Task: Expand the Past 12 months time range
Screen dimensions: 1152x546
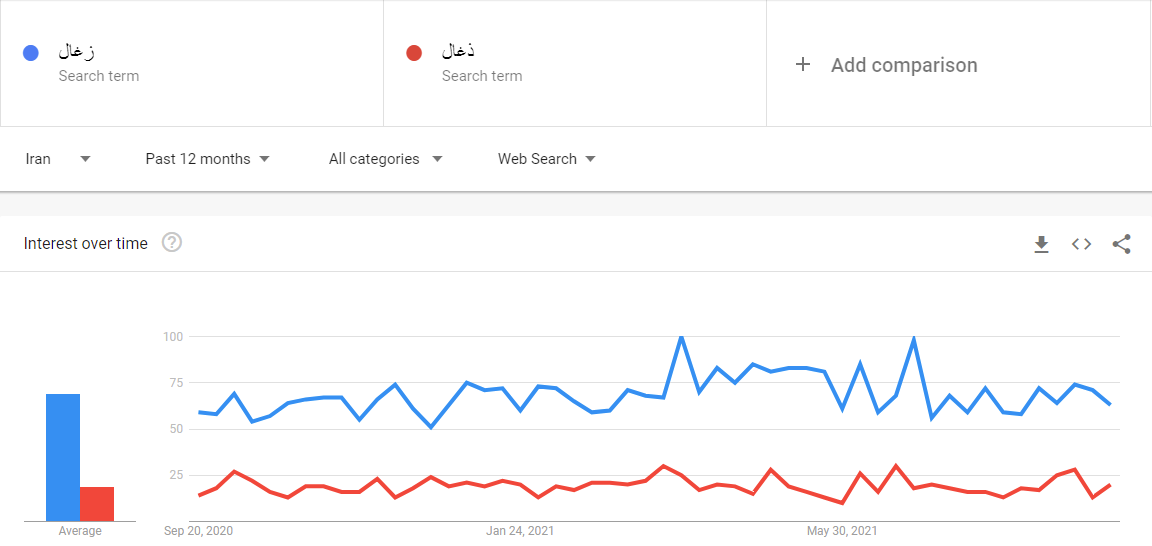Action: (x=207, y=159)
